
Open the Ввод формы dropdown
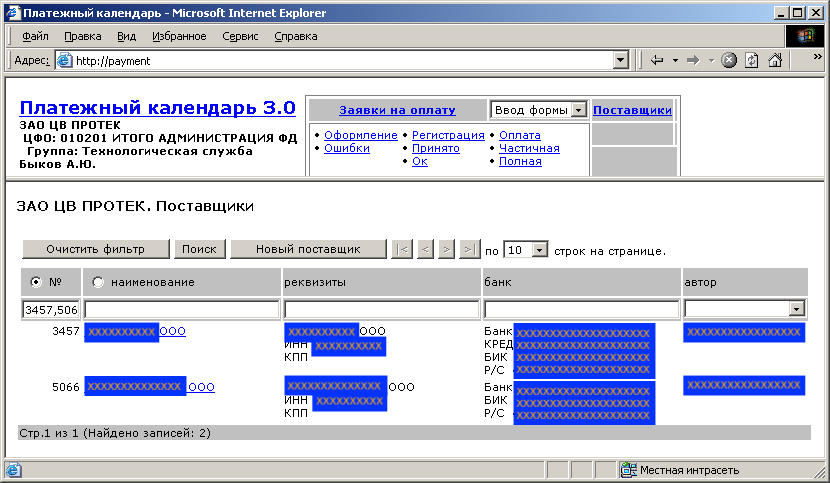[579, 110]
